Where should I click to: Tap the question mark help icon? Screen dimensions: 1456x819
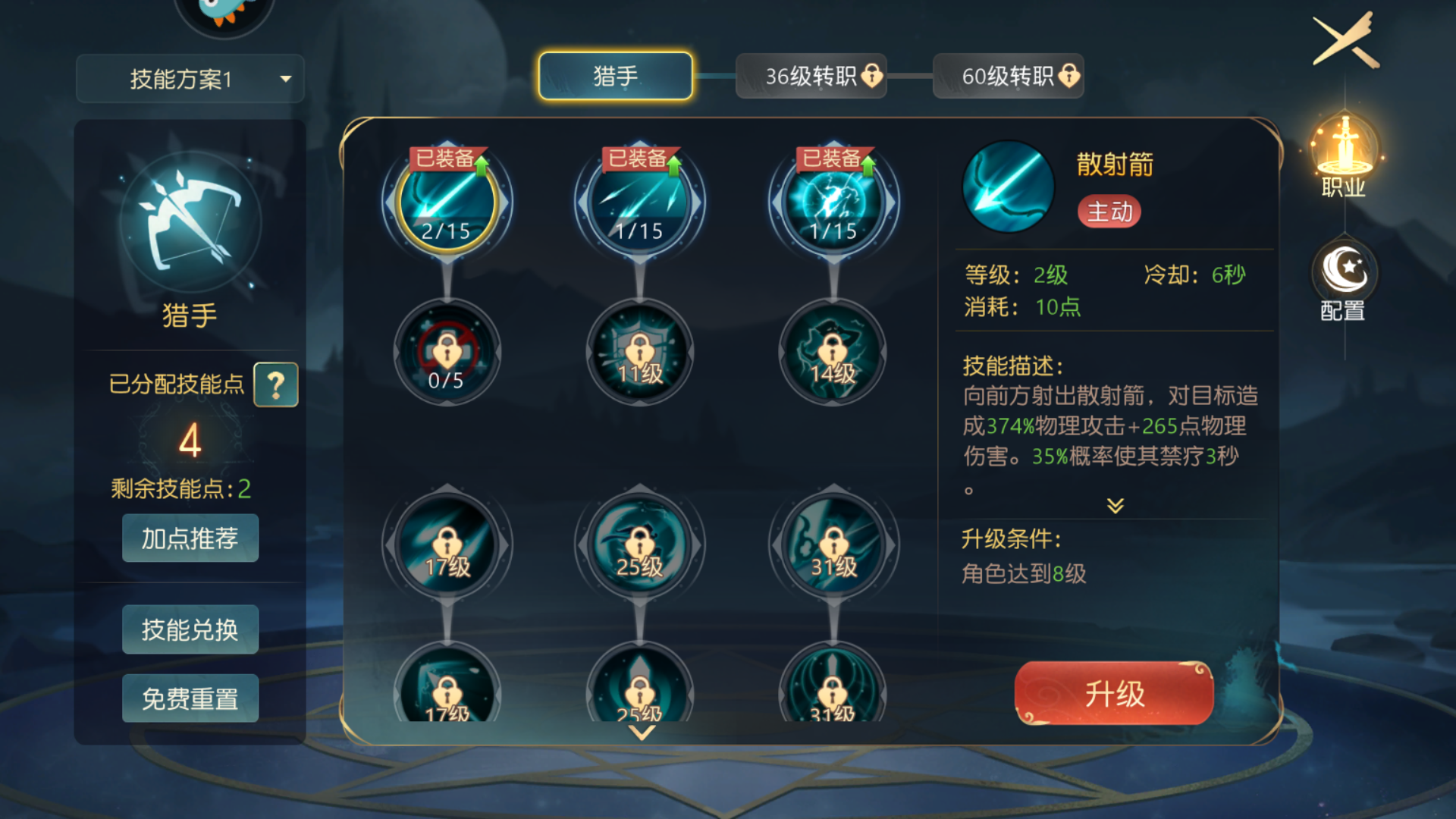click(x=276, y=385)
